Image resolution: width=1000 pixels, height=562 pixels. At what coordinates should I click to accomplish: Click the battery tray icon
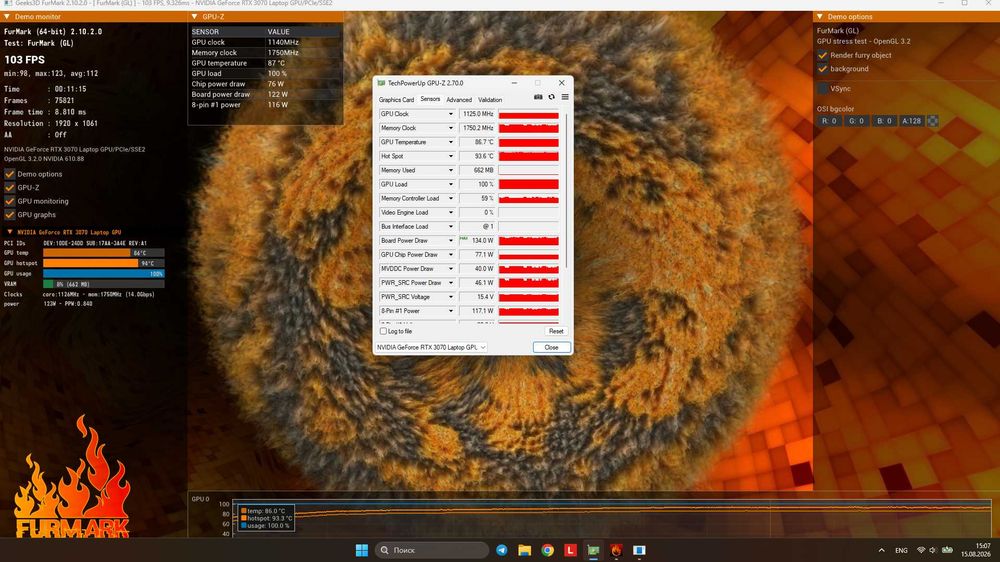948,550
